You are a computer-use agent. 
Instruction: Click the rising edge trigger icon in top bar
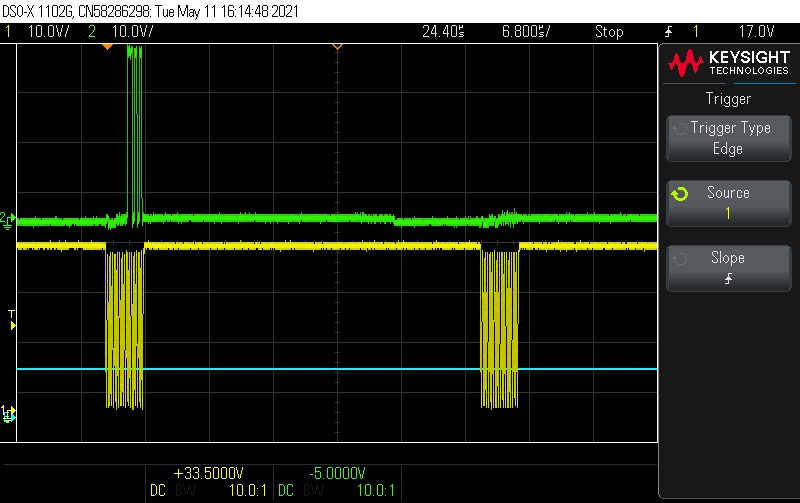click(x=669, y=32)
